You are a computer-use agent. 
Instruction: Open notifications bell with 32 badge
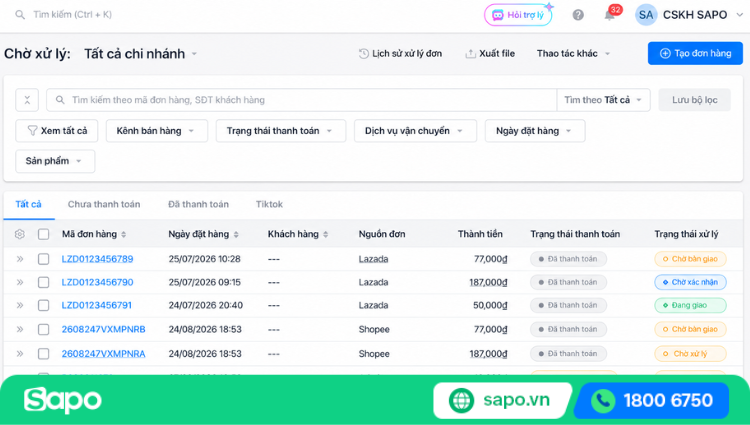[x=610, y=14]
